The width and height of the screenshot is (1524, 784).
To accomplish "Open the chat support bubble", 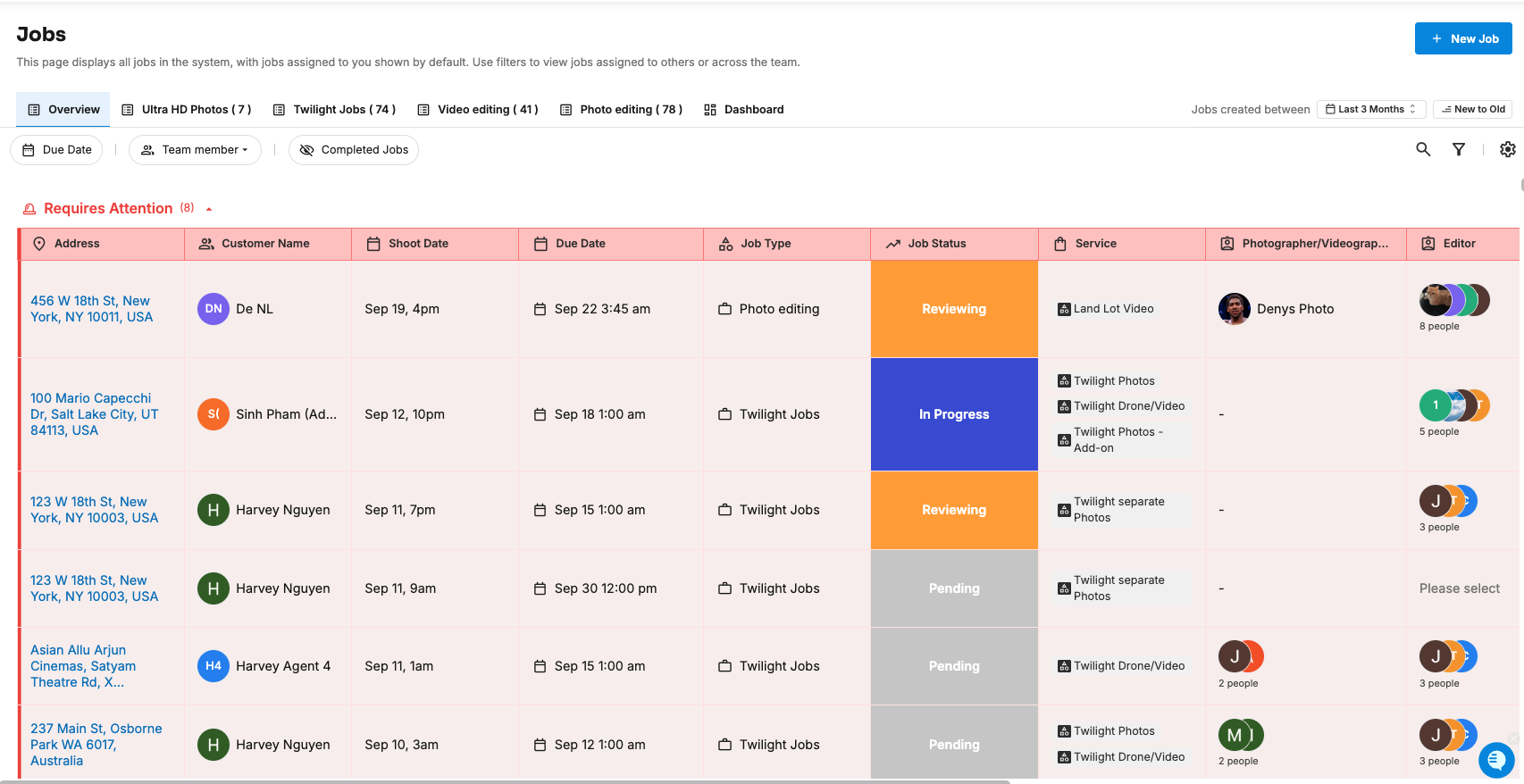I will pyautogui.click(x=1496, y=760).
